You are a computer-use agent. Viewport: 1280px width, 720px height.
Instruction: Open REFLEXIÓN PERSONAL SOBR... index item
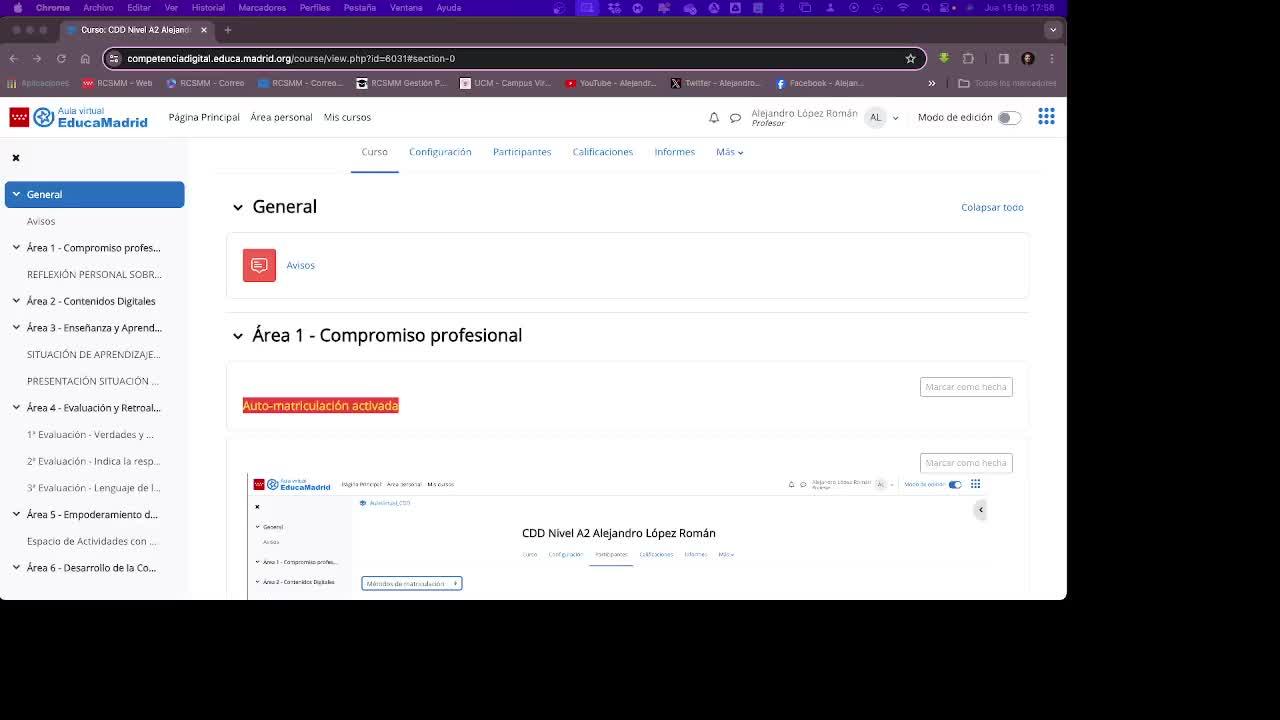click(x=94, y=274)
